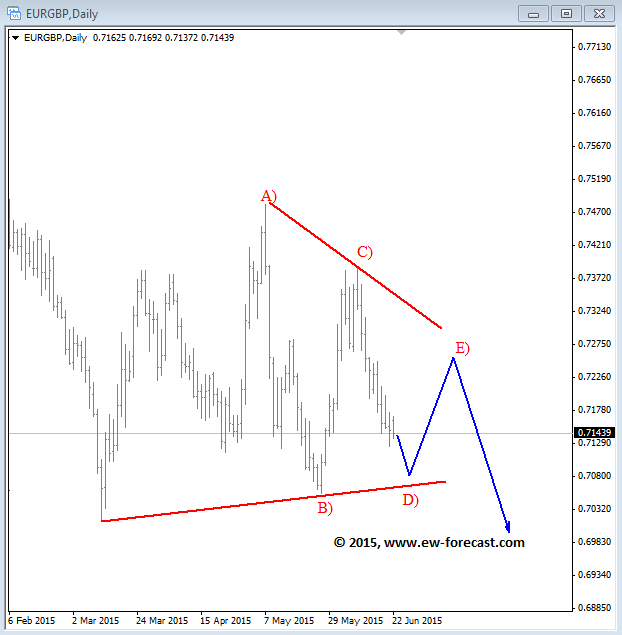The image size is (622, 635).
Task: Click price level 0.68850 on scale
Action: tap(594, 608)
